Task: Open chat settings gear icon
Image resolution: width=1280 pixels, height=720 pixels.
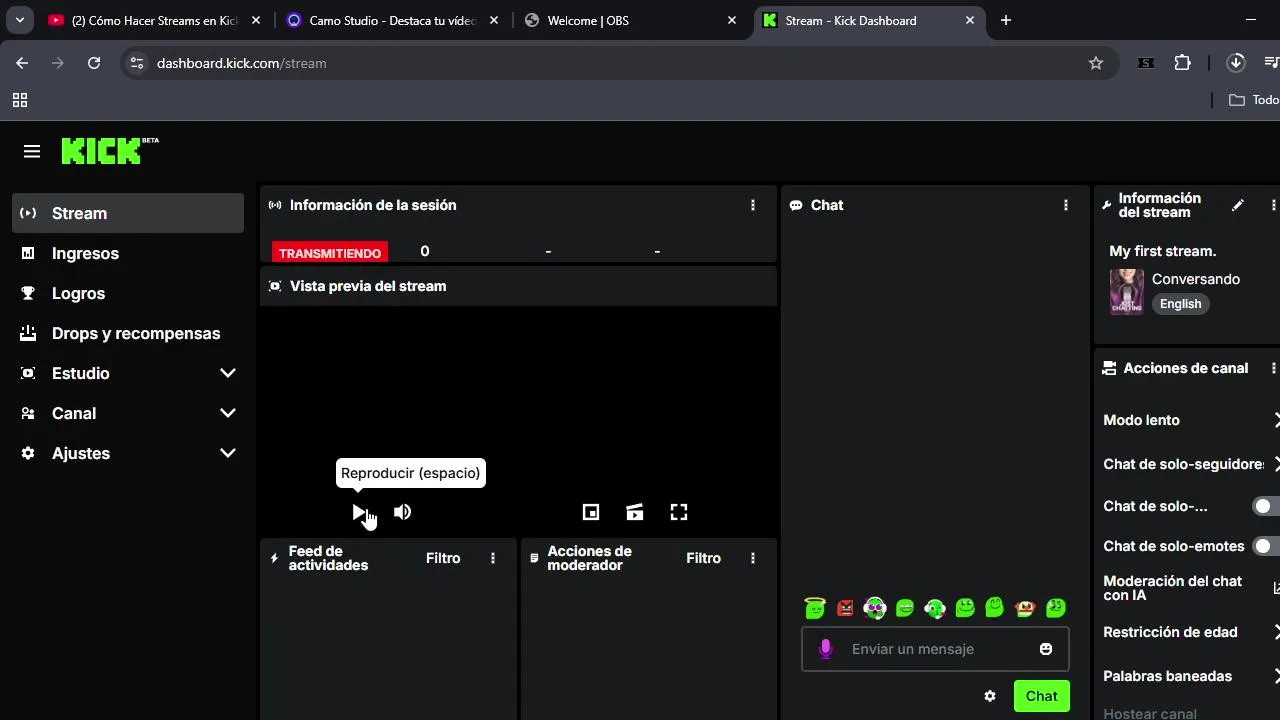Action: point(990,696)
